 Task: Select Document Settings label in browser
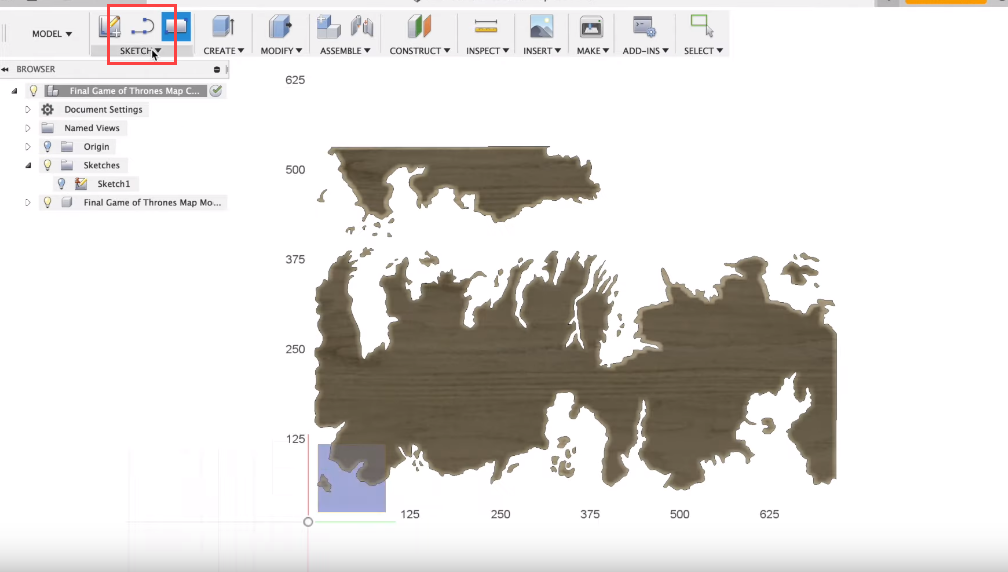click(104, 109)
